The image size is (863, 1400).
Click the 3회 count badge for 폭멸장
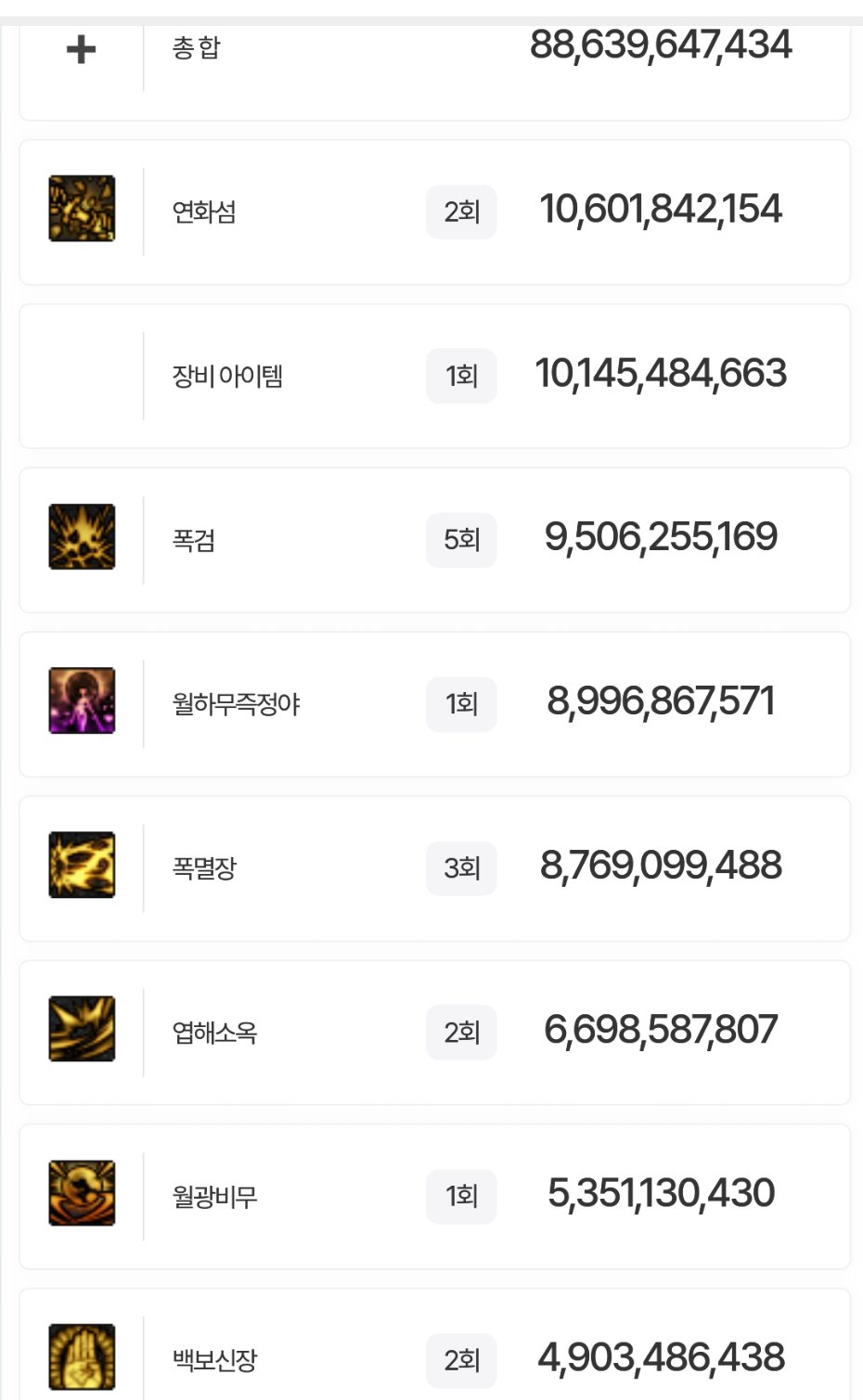tap(461, 868)
